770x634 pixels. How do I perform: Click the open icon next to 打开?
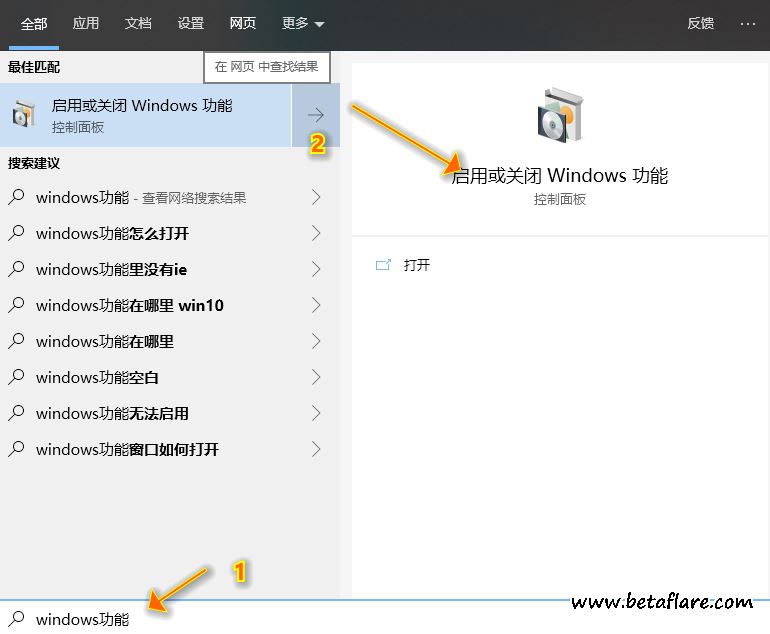pyautogui.click(x=383, y=265)
